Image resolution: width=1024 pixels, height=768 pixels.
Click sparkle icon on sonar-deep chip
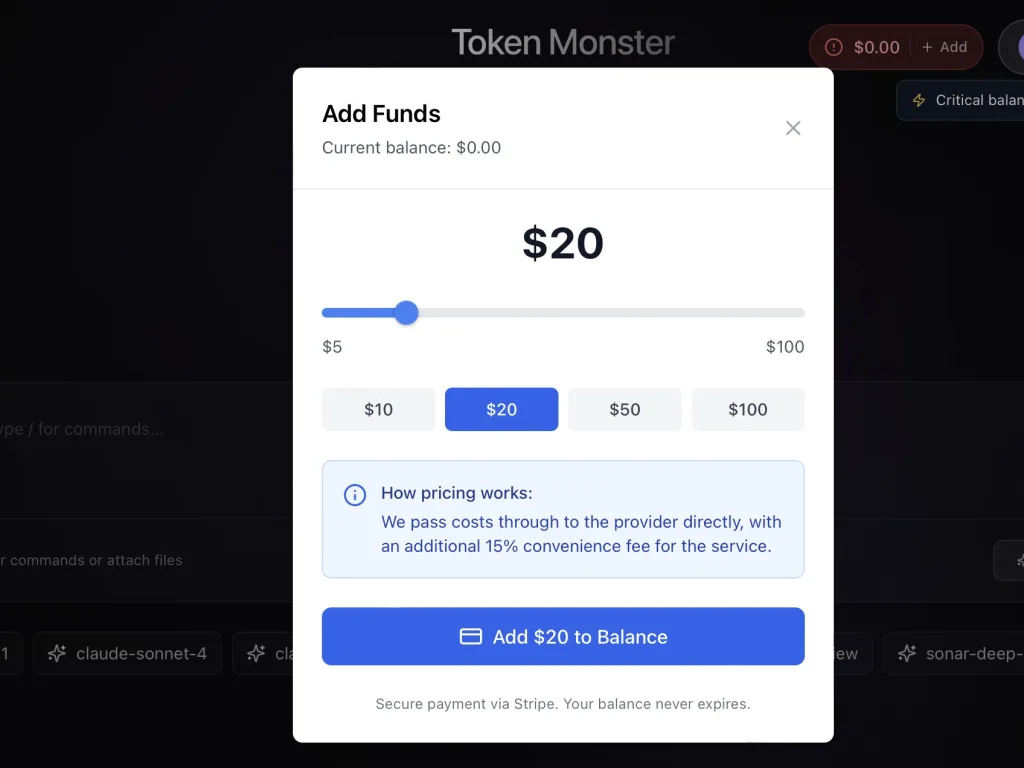pyautogui.click(x=906, y=653)
